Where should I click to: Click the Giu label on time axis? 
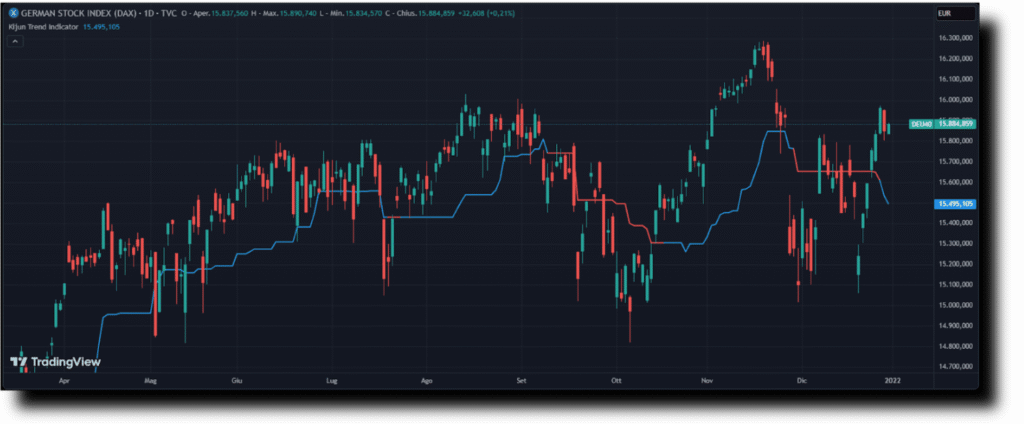237,381
